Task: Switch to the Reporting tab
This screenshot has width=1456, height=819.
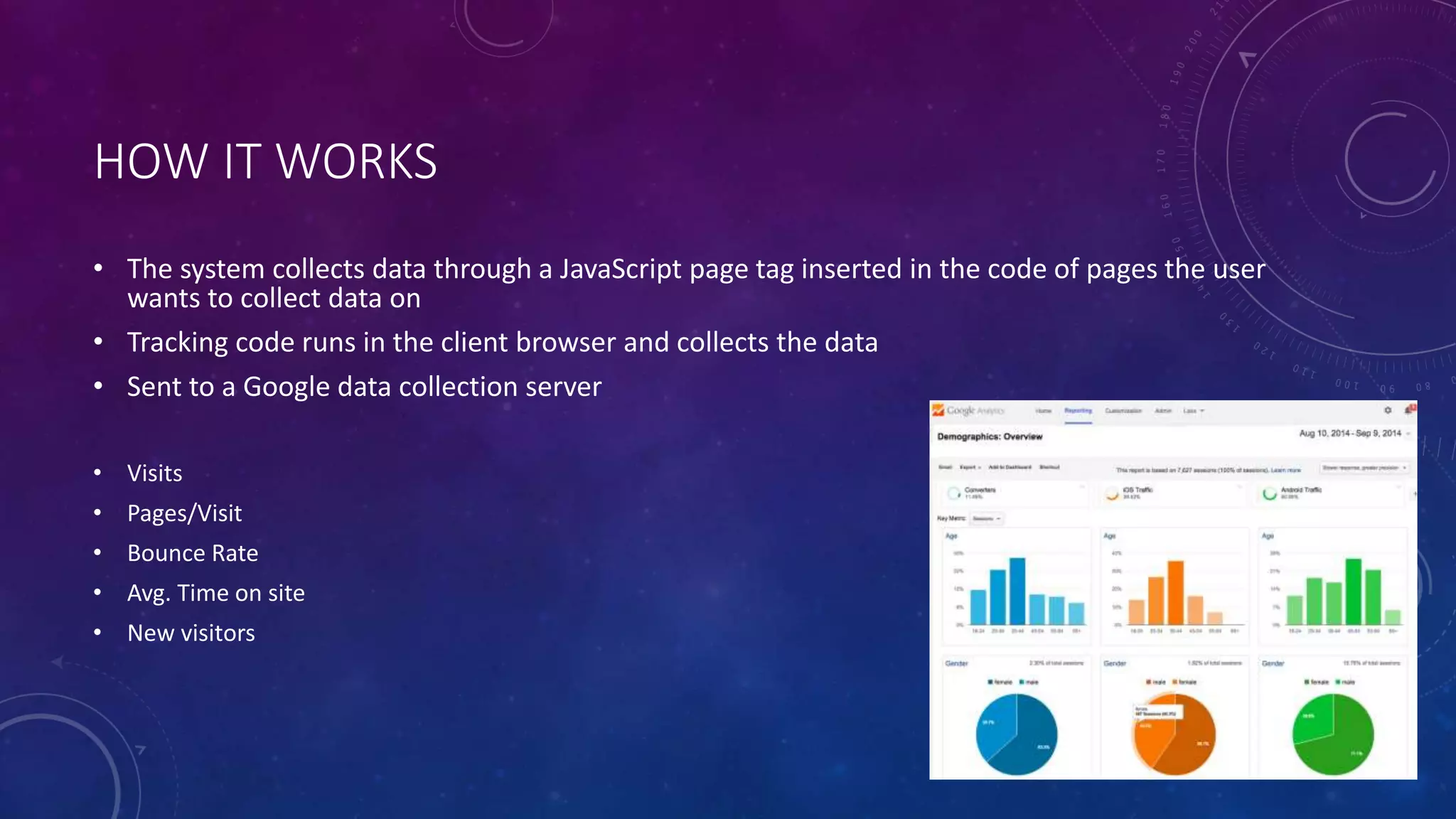Action: tap(1078, 411)
